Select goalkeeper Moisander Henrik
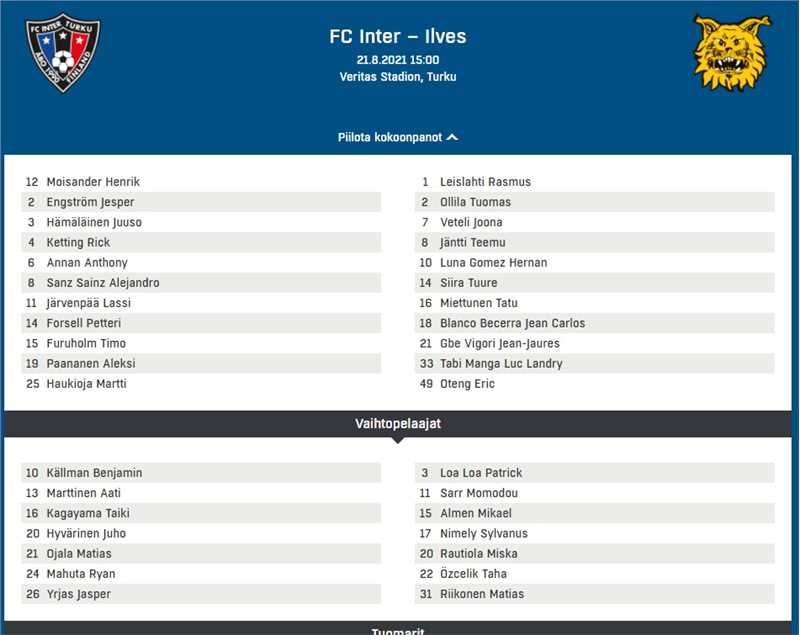 coord(93,182)
